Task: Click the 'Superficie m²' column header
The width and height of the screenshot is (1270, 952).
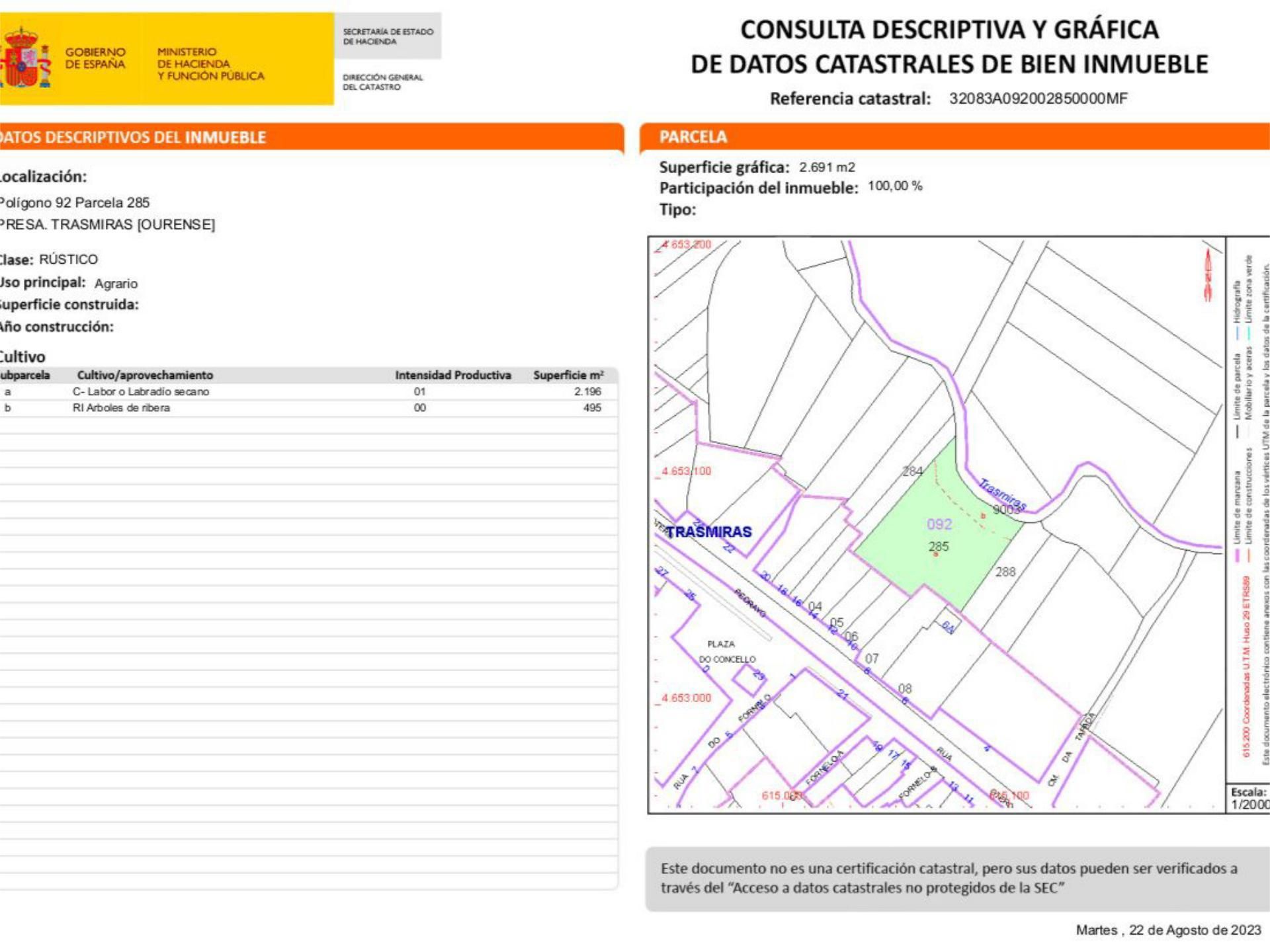Action: tap(568, 376)
